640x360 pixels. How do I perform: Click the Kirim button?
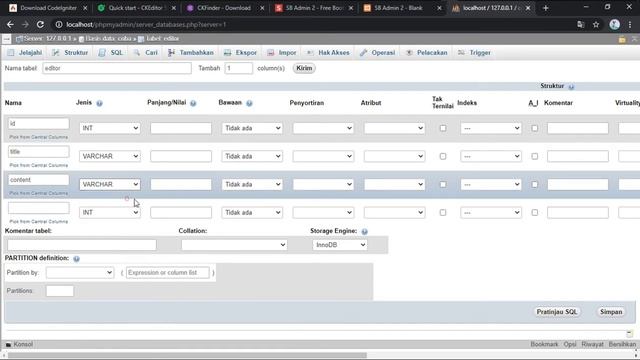(x=304, y=68)
